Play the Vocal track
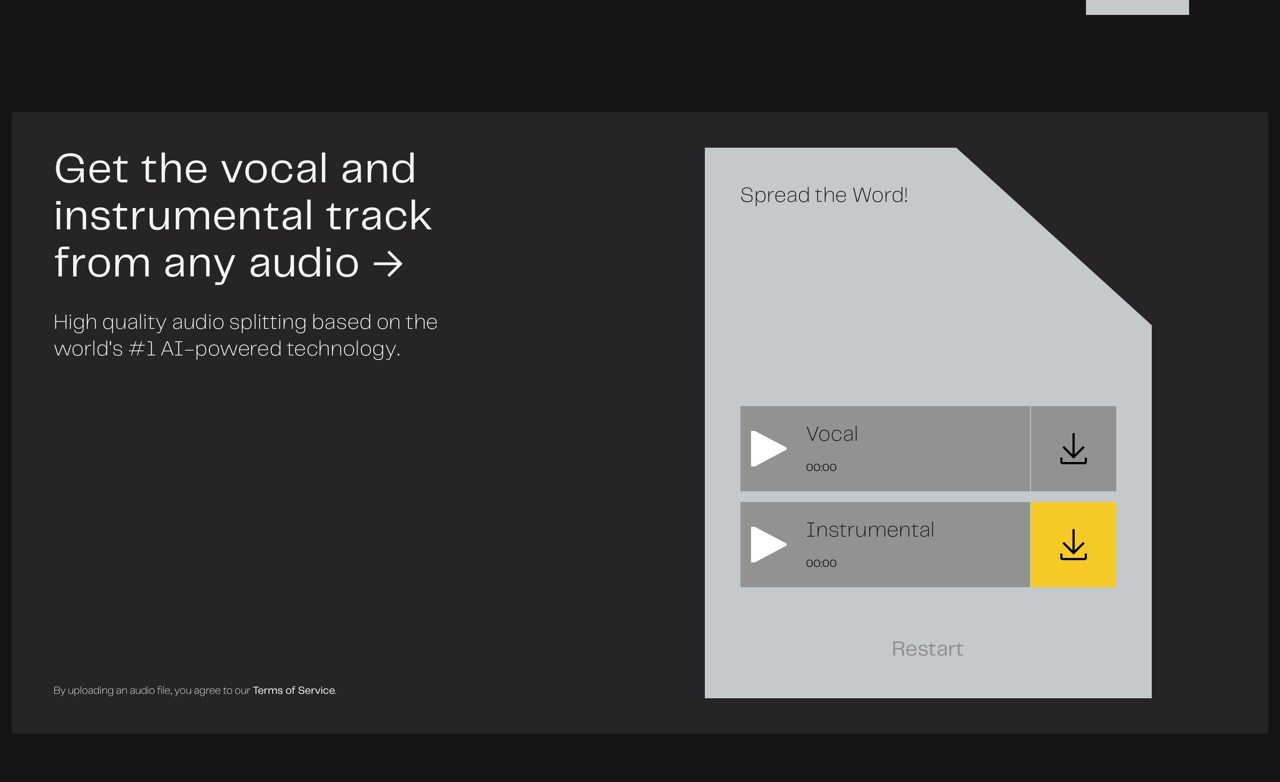 pyautogui.click(x=768, y=449)
